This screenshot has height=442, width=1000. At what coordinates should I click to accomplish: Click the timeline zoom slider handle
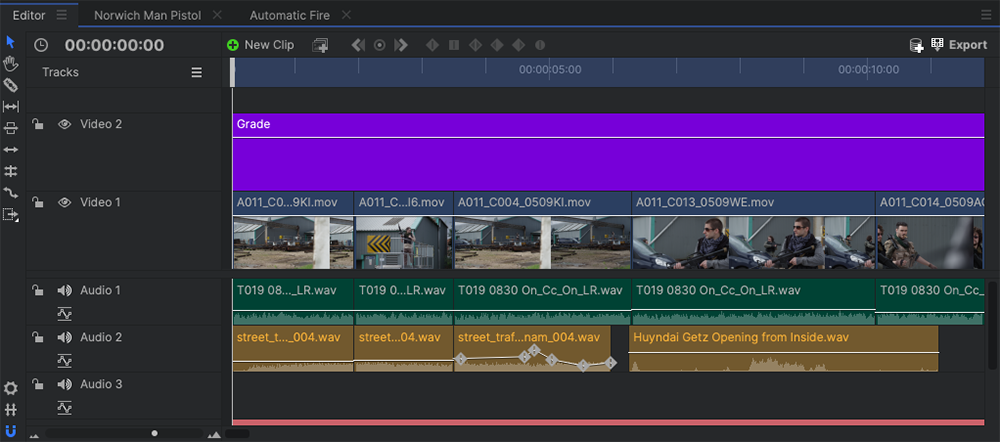click(x=154, y=433)
